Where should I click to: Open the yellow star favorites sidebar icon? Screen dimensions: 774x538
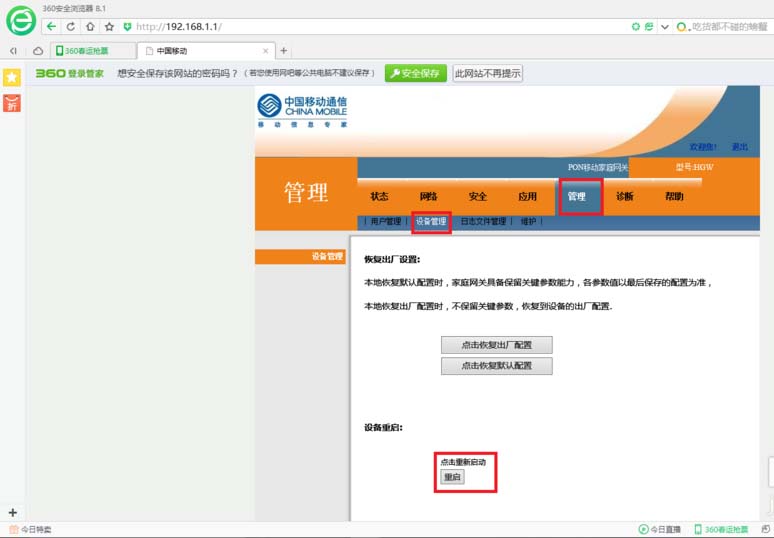[12, 77]
